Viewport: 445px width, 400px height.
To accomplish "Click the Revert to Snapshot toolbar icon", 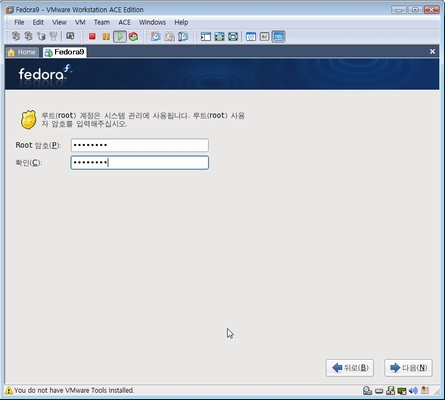I will pyautogui.click(x=169, y=36).
